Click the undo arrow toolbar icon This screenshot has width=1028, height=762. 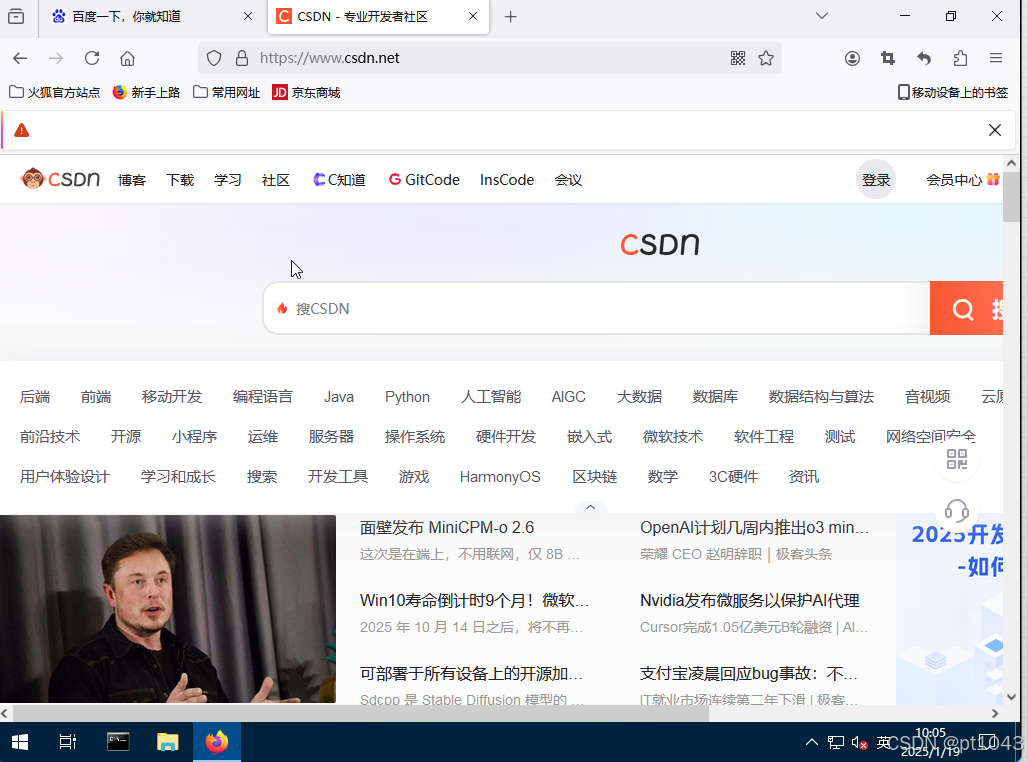coord(924,58)
